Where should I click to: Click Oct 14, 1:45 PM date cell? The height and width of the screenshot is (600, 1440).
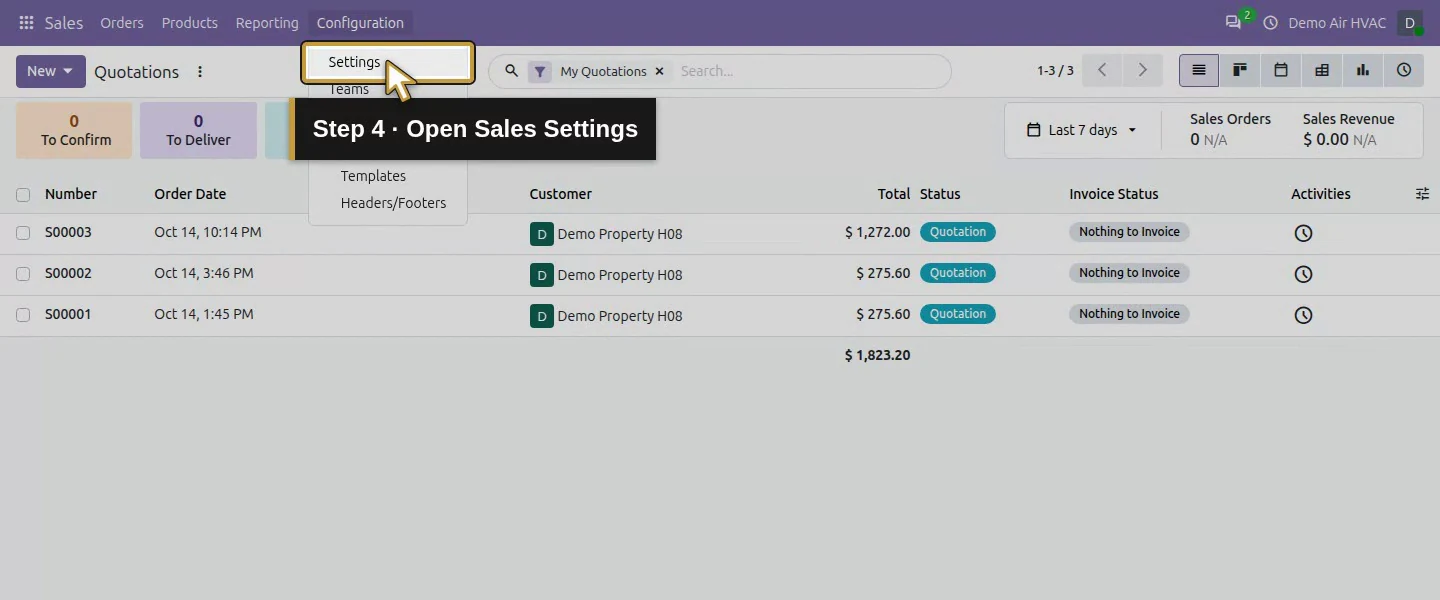click(x=204, y=314)
